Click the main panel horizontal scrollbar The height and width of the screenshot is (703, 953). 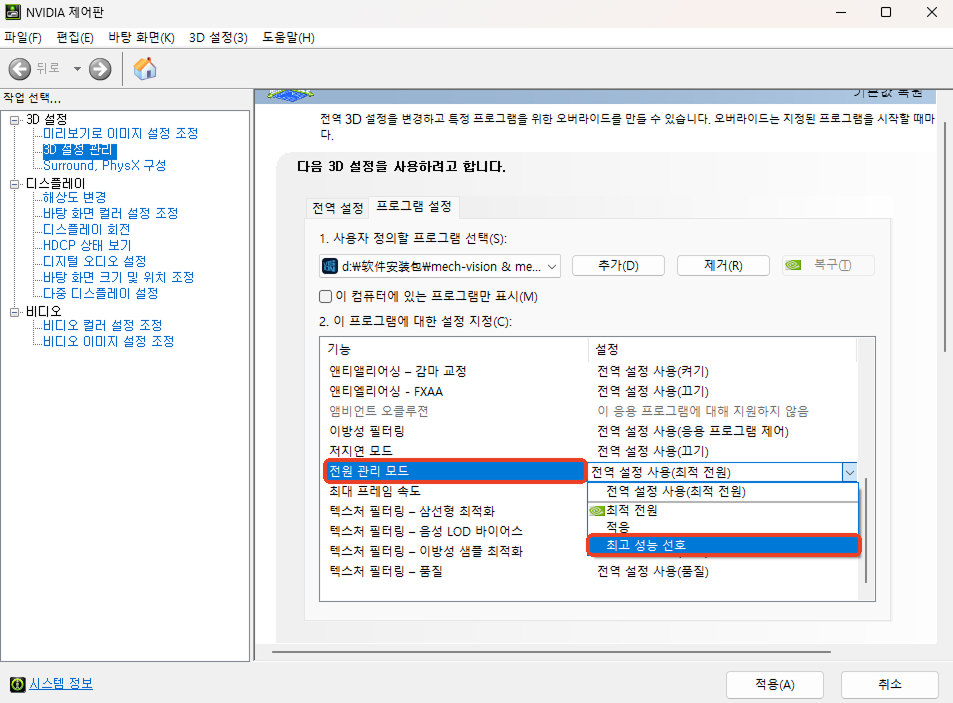pyautogui.click(x=551, y=652)
